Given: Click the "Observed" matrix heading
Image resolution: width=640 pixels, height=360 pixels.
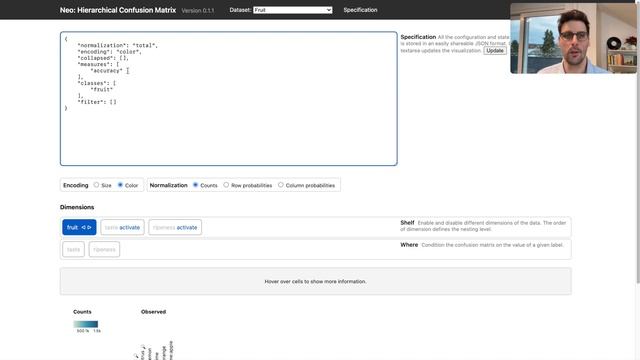Looking at the screenshot, I should pos(153,312).
